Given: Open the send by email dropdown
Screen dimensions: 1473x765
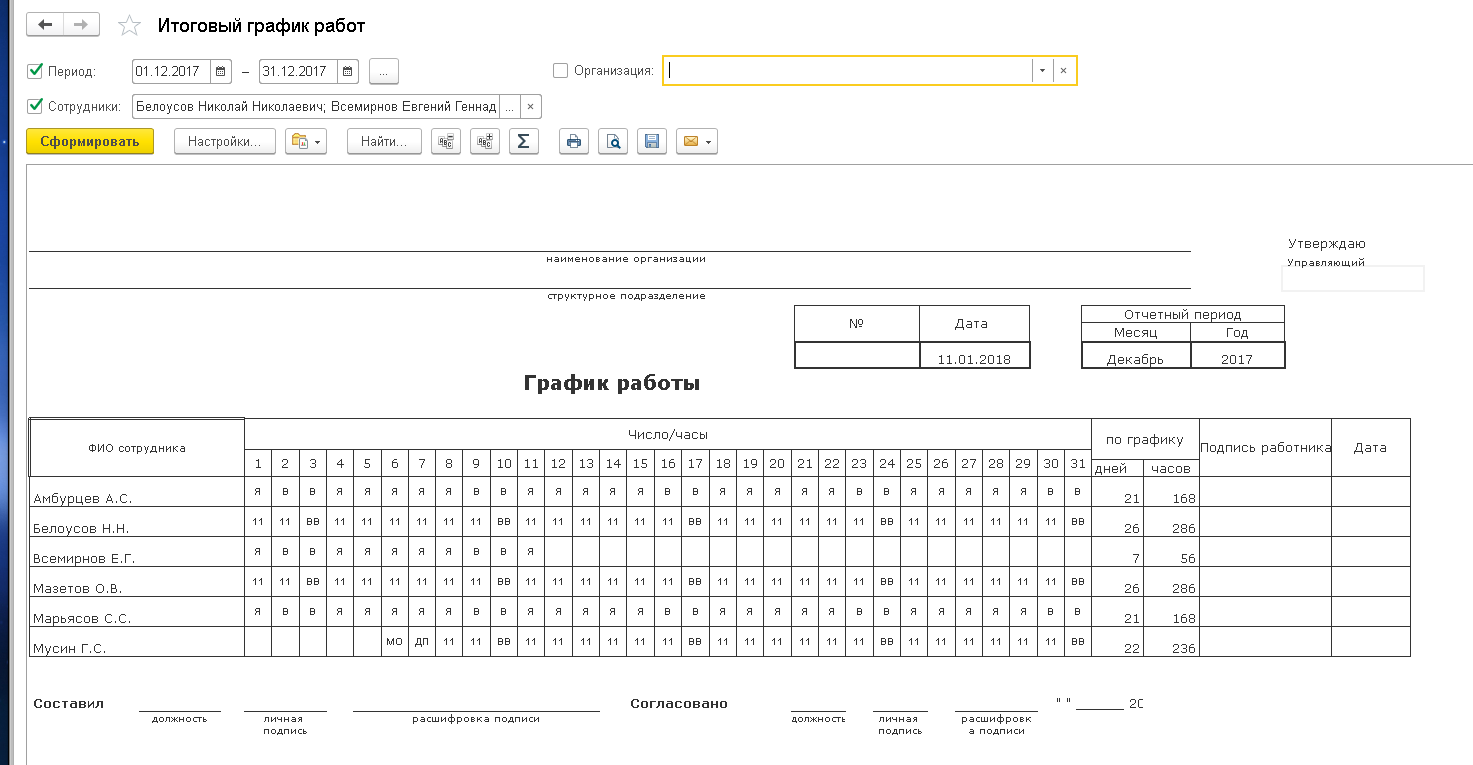Looking at the screenshot, I should [696, 142].
